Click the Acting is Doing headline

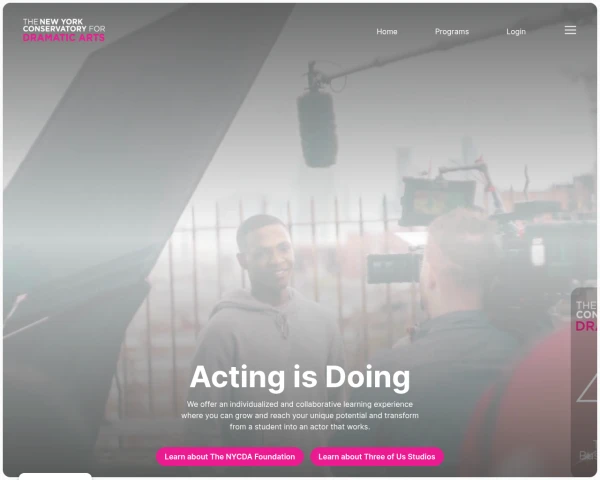point(300,377)
